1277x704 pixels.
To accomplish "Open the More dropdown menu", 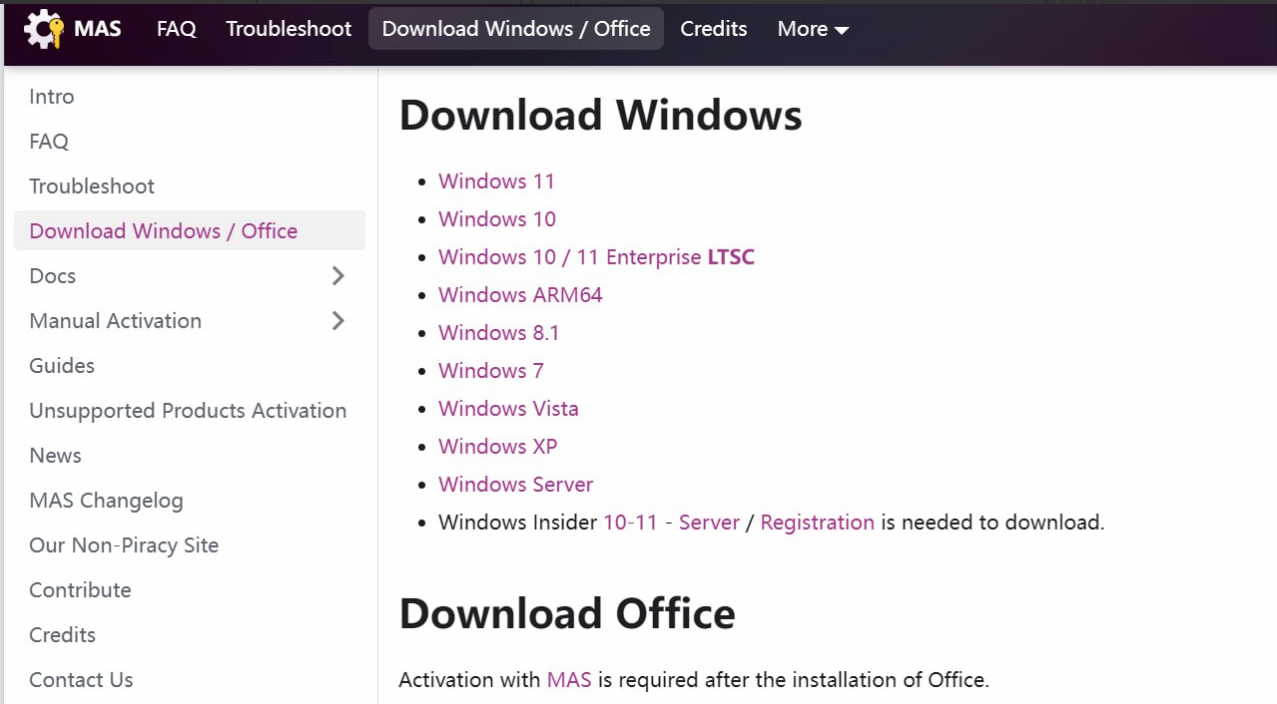I will (x=812, y=29).
